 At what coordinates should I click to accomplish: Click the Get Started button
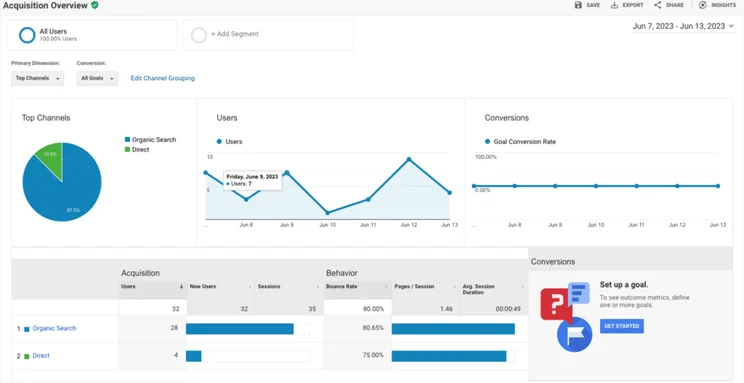coord(622,326)
